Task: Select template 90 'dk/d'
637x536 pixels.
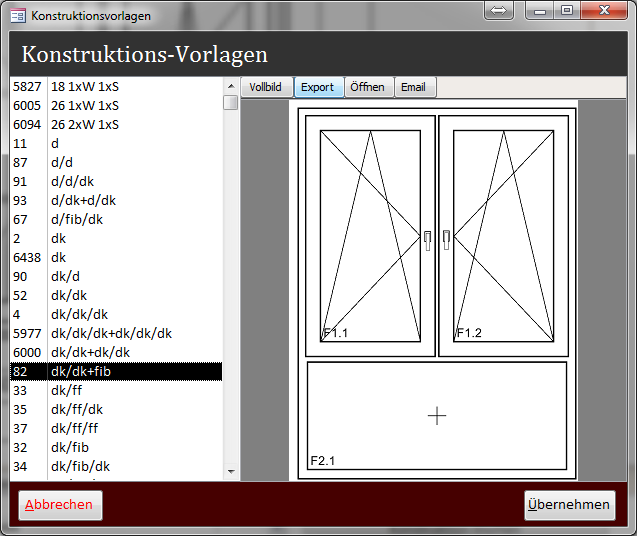Action: (116, 276)
